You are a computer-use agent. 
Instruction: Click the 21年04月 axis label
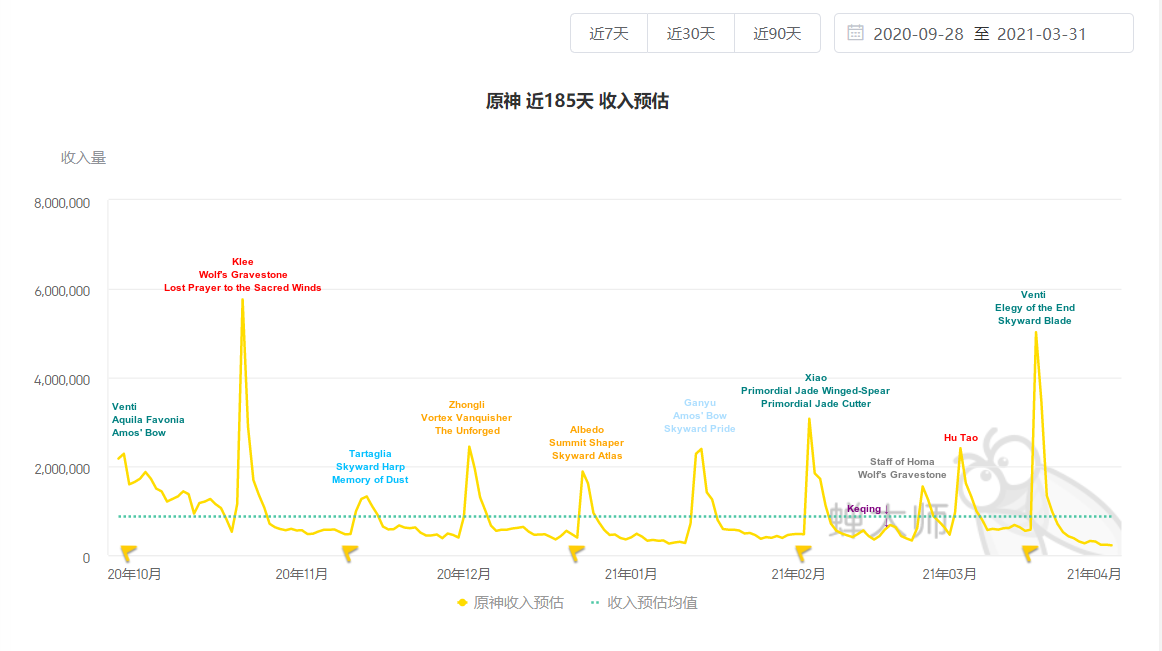point(1094,574)
